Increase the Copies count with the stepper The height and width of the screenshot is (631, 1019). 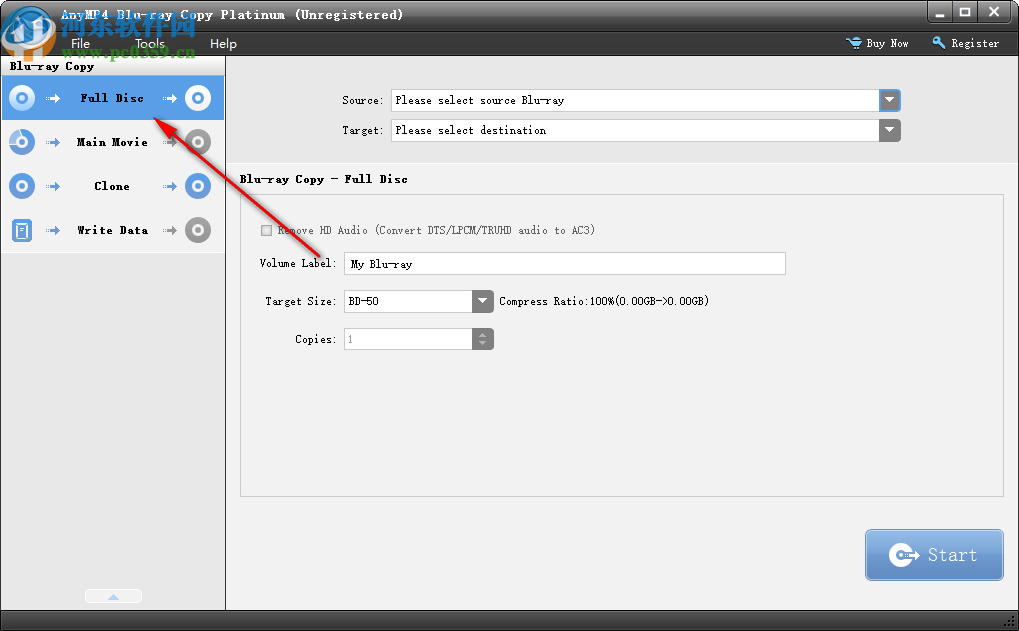point(483,334)
